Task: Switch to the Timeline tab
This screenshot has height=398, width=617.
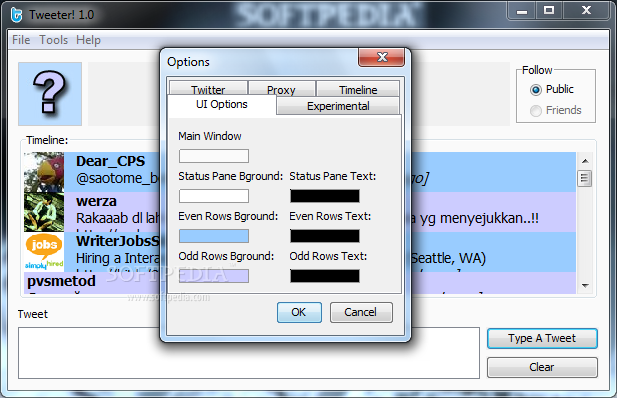Action: [x=358, y=89]
